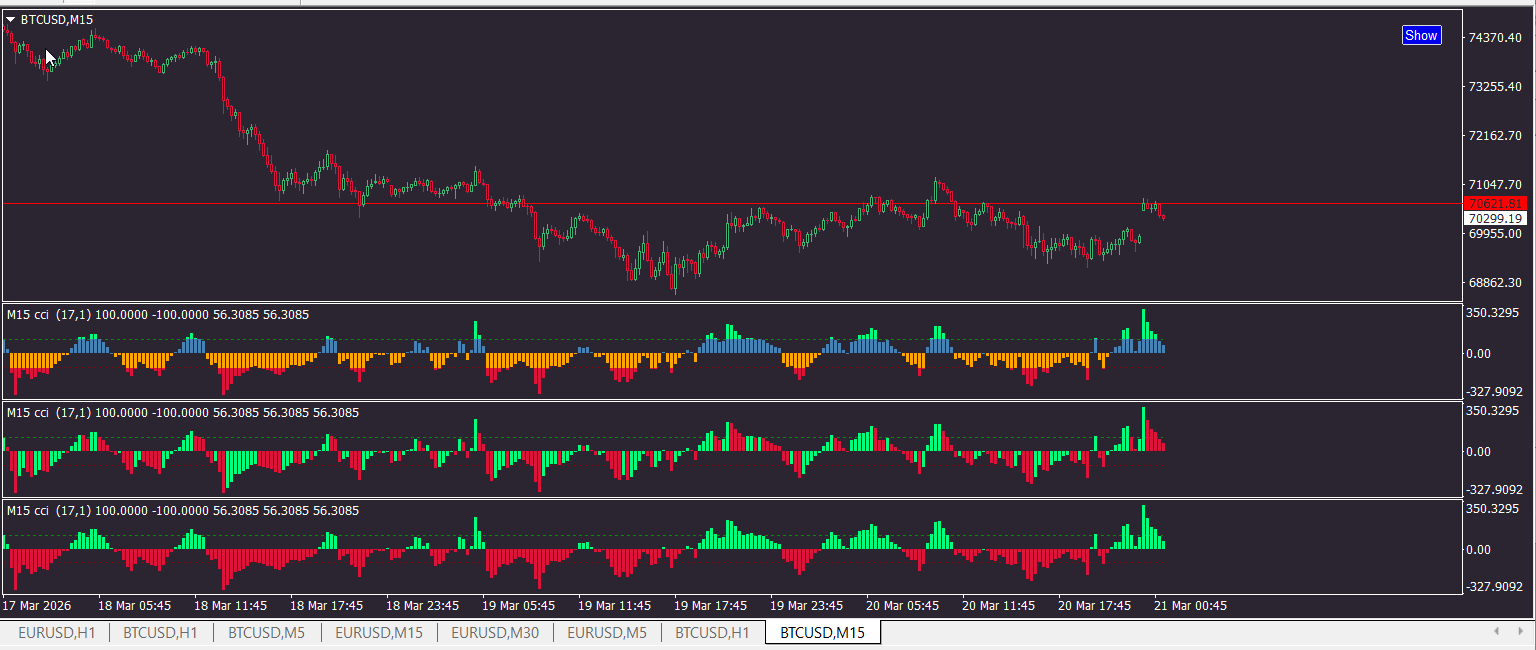Click the 21 Mar 00:45 time marker
The image size is (1536, 650).
1191,606
